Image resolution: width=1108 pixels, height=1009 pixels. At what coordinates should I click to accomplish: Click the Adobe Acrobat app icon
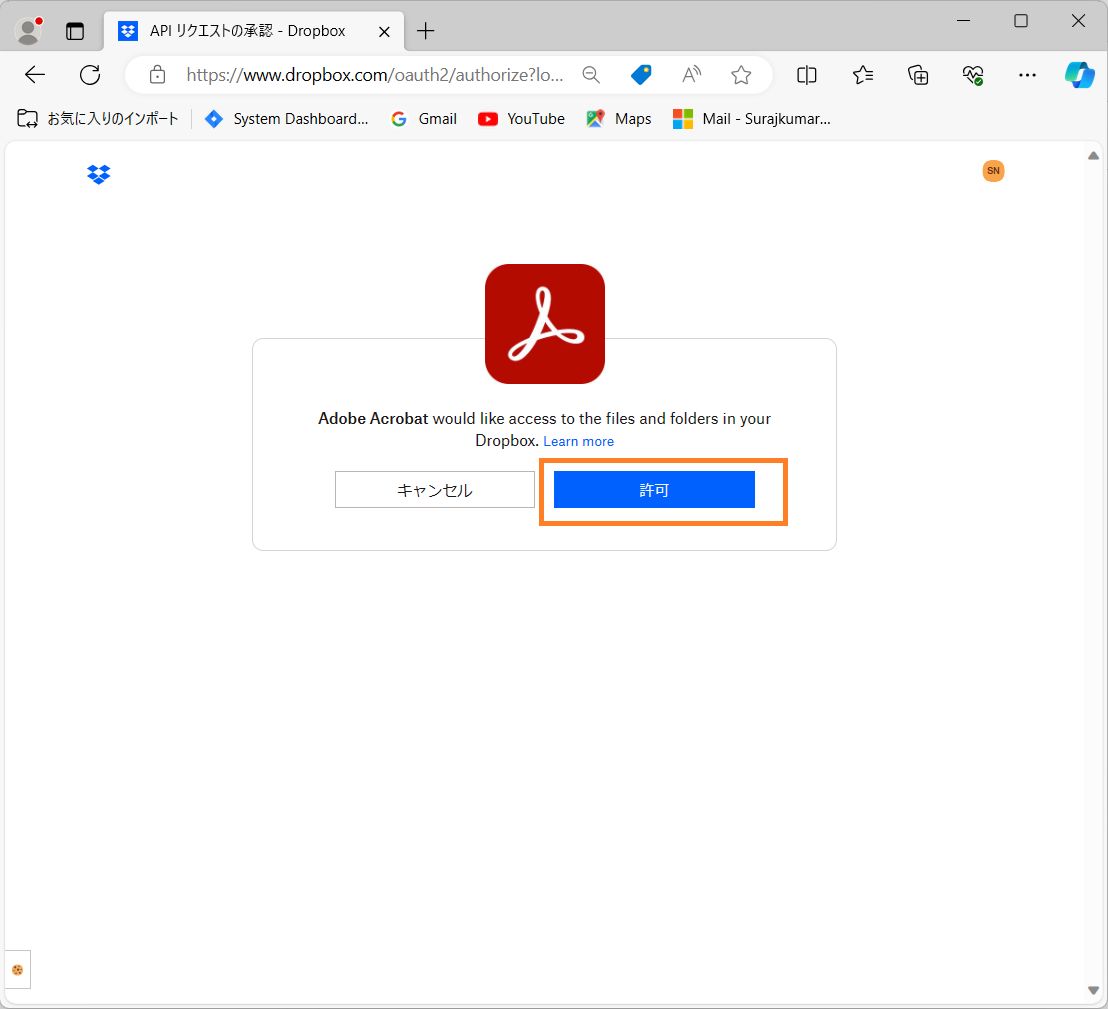[545, 323]
